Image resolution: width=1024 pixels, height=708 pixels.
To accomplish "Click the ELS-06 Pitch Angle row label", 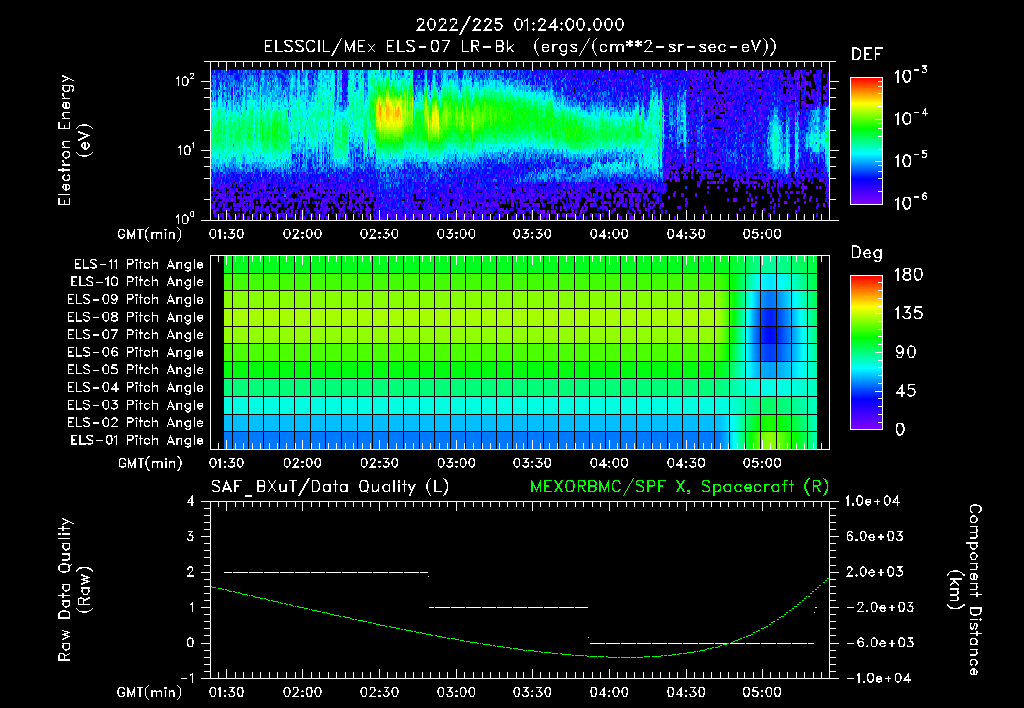I will coord(136,352).
